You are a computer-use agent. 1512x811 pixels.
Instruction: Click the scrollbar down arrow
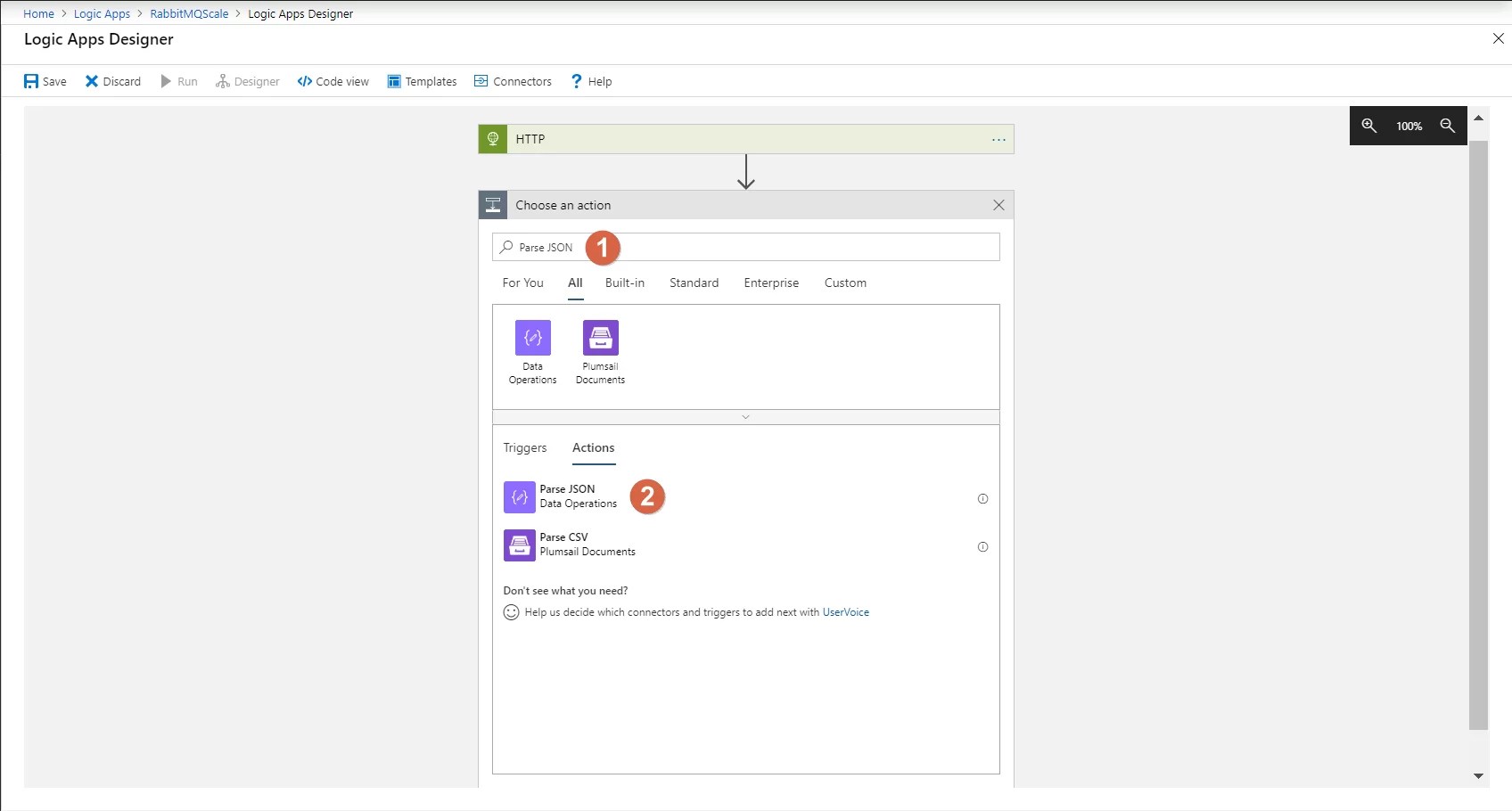(1479, 776)
